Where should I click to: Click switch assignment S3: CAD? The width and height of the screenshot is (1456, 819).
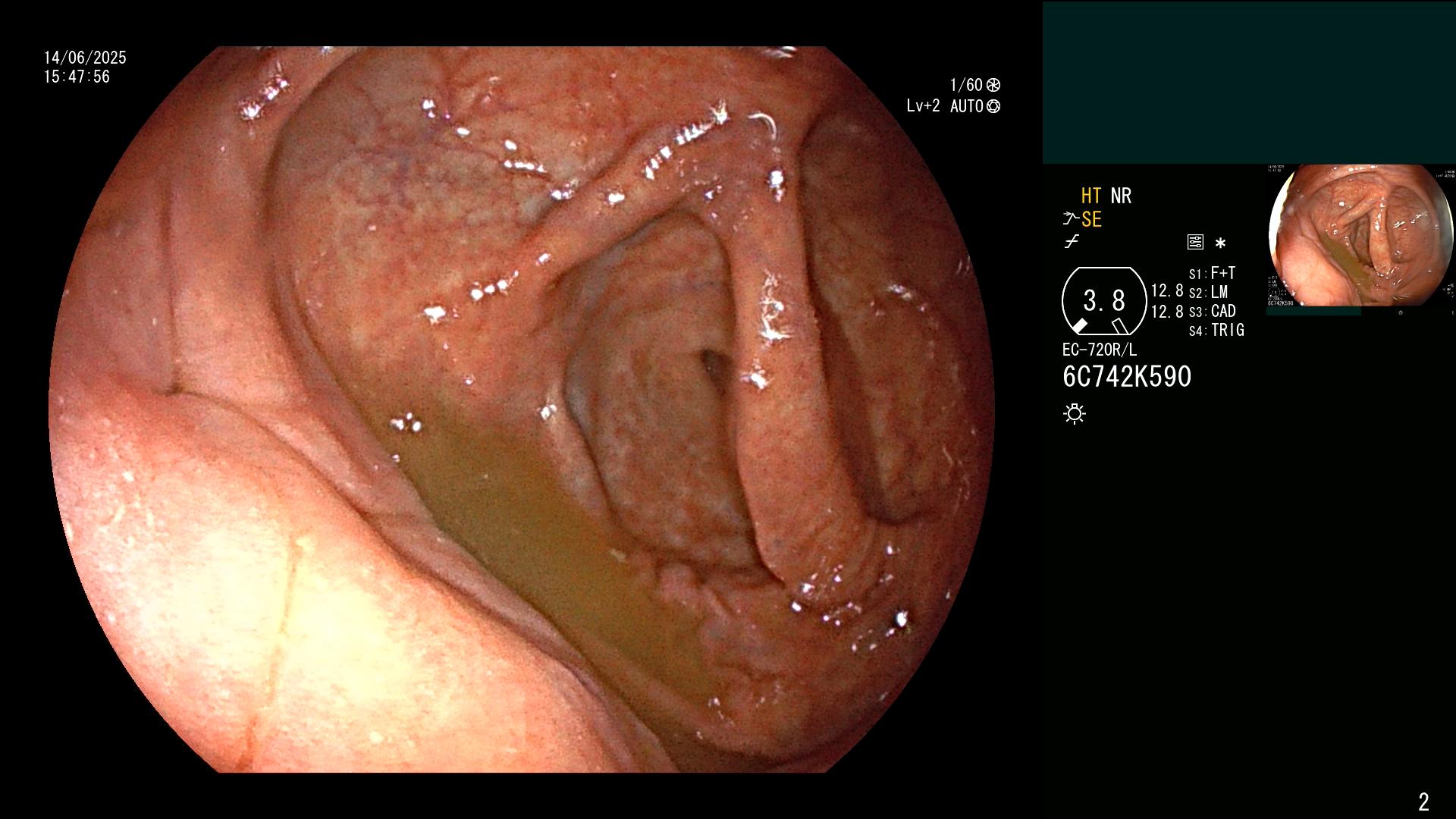(1212, 311)
